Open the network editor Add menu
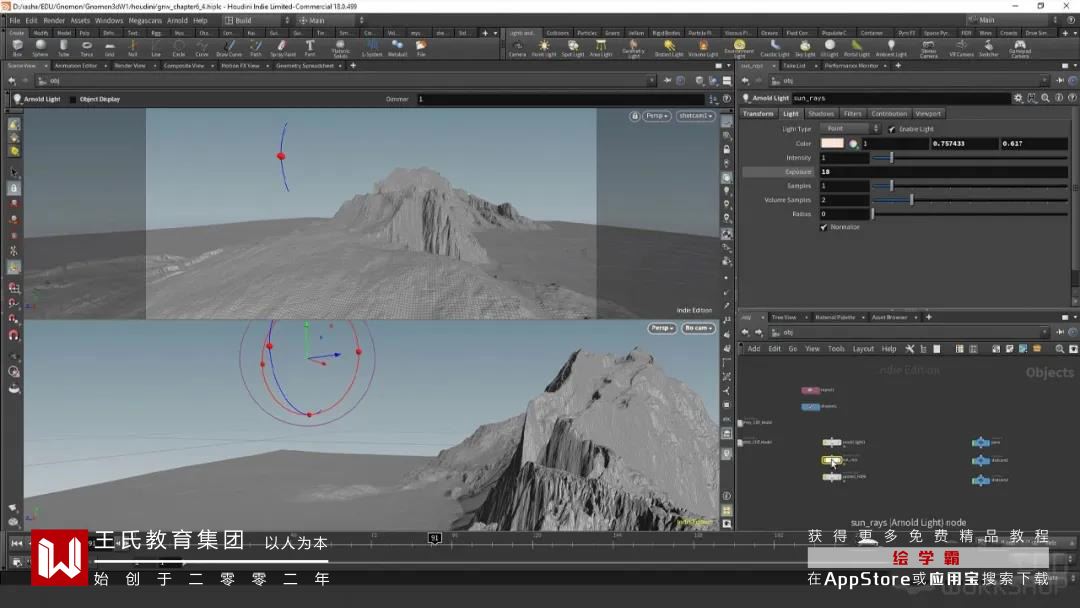 tap(754, 349)
